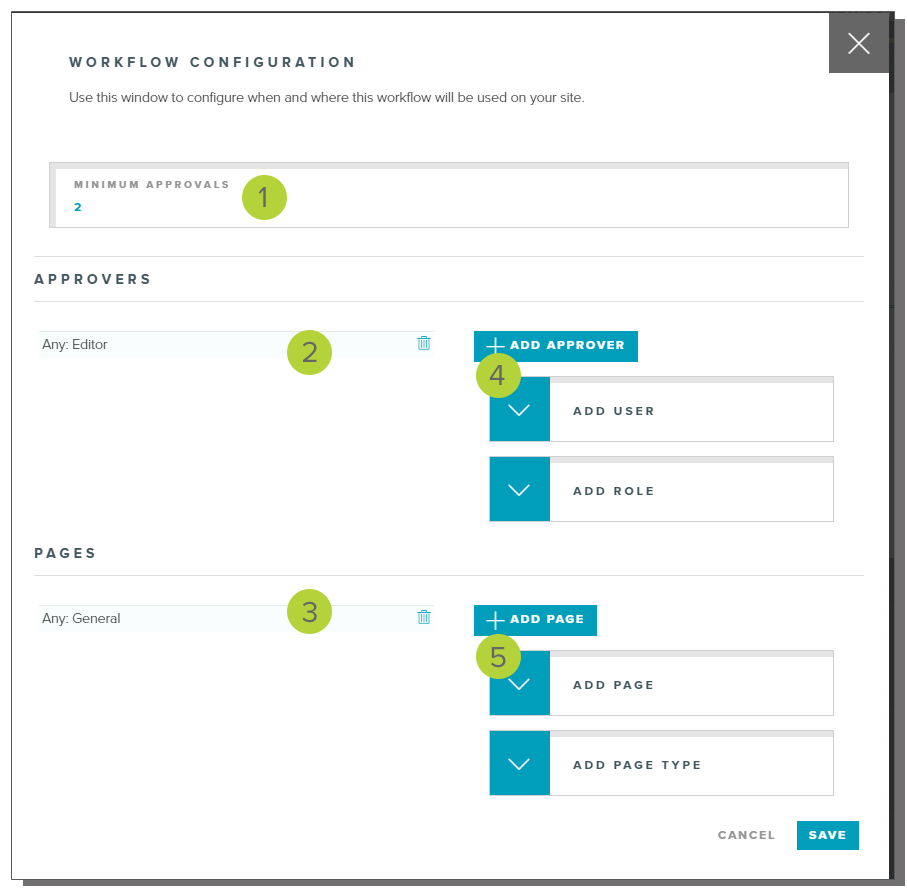907x892 pixels.
Task: Close the Workflow Configuration window
Action: (x=858, y=43)
